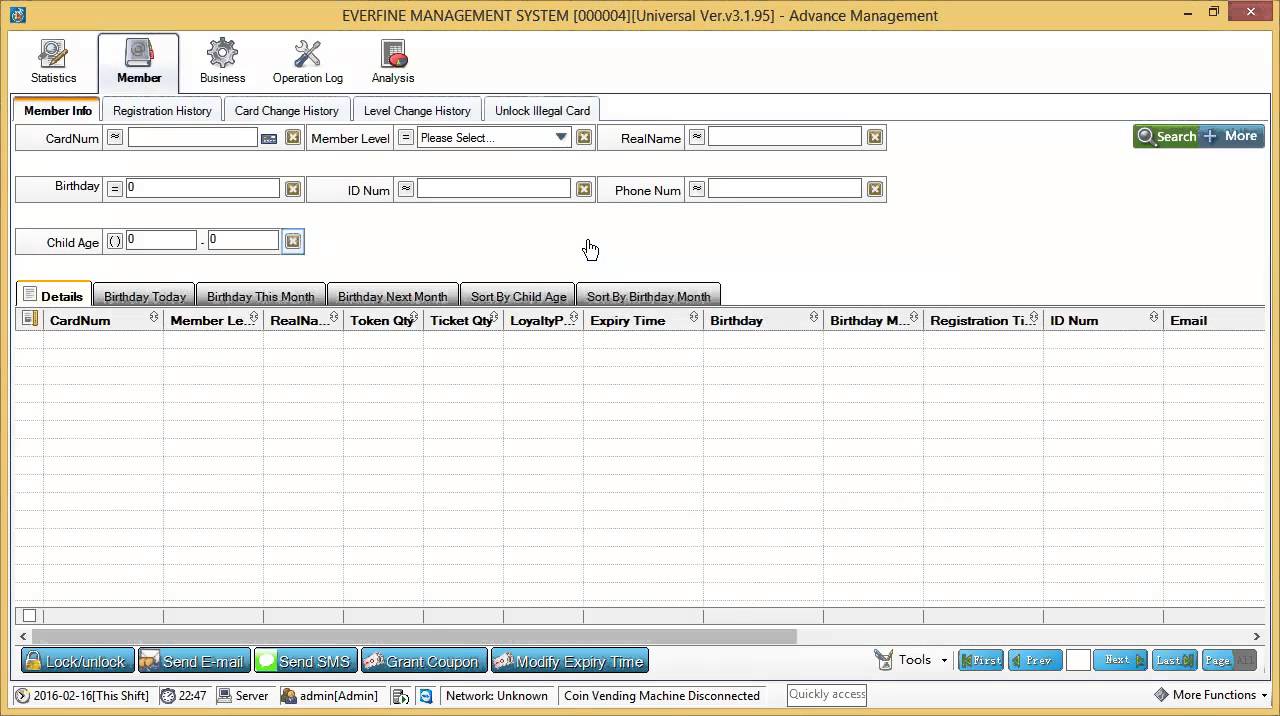
Task: Toggle the RealName comparison operator
Action: tap(696, 137)
